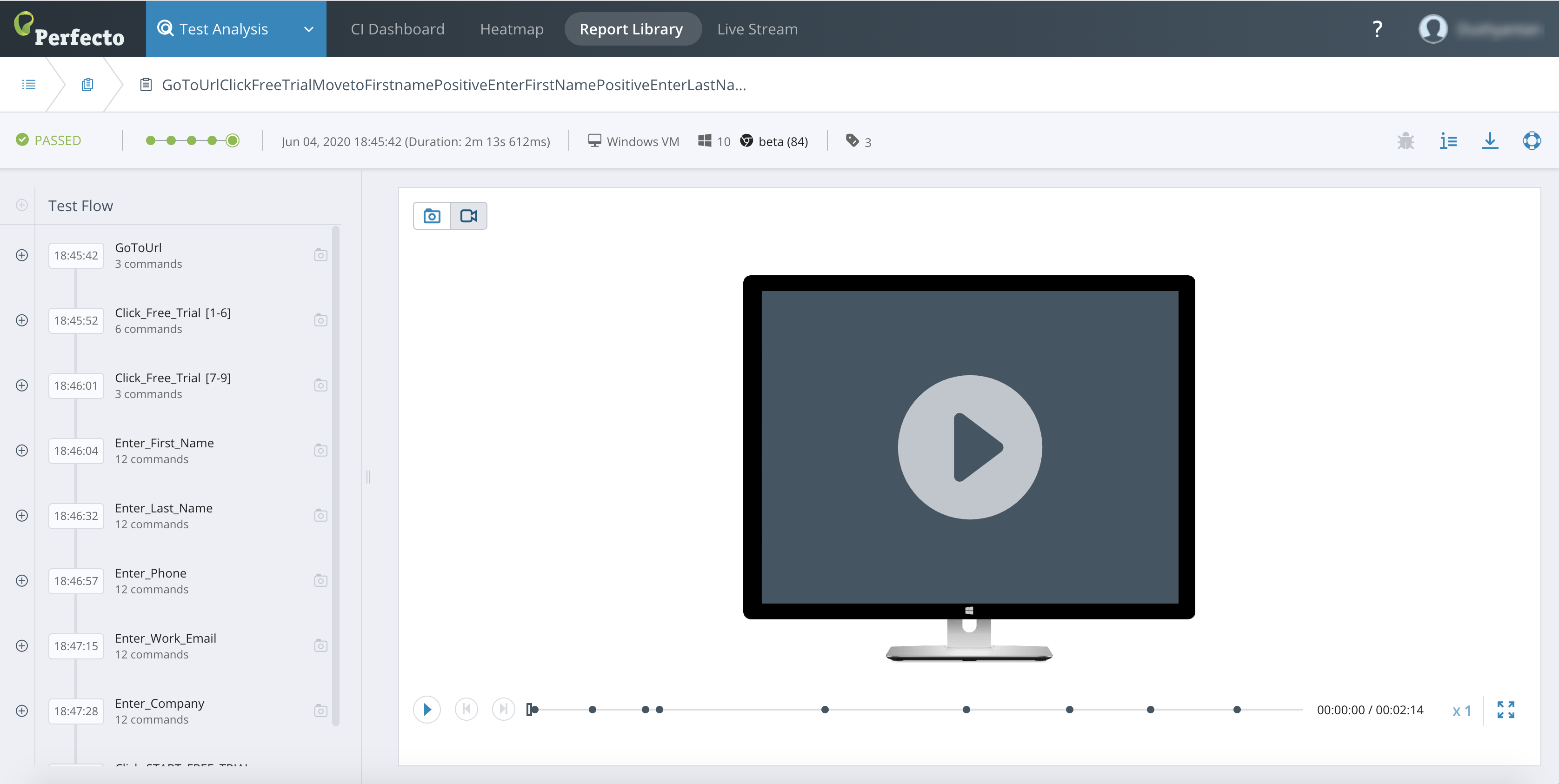
Task: Open the Test Analysis dropdown
Action: coord(236,29)
